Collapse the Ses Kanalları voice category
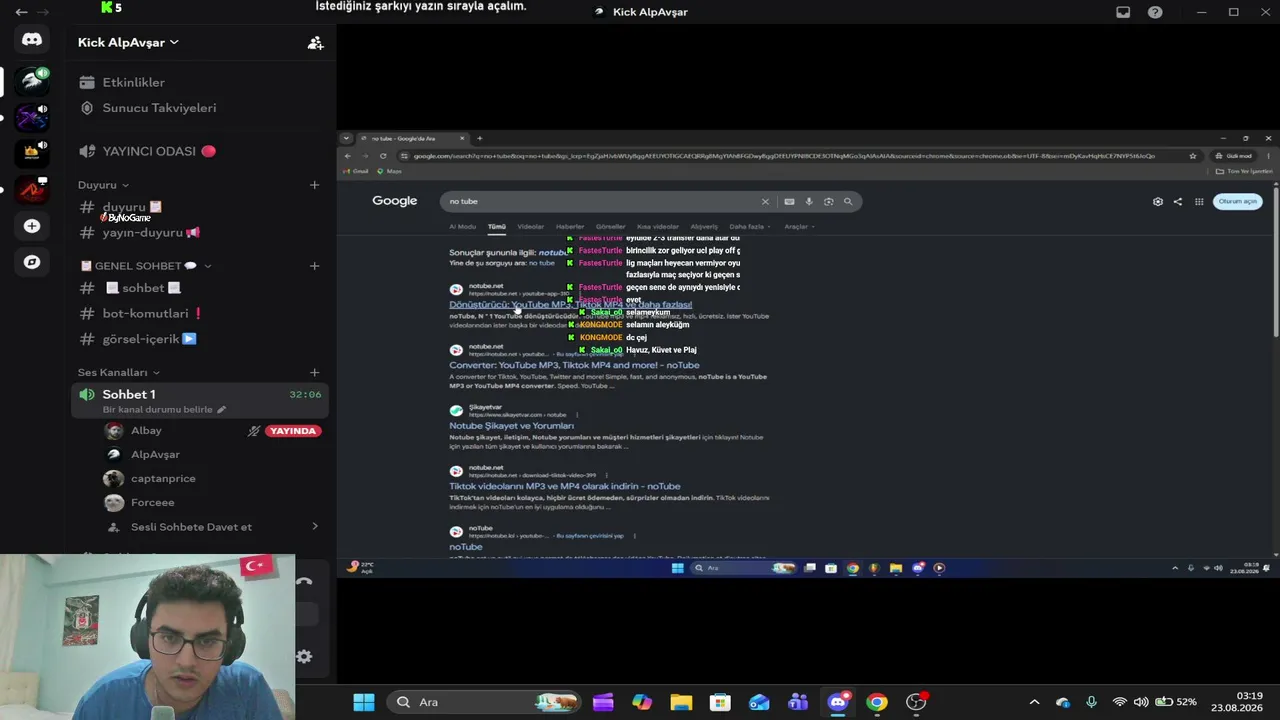 click(x=119, y=373)
